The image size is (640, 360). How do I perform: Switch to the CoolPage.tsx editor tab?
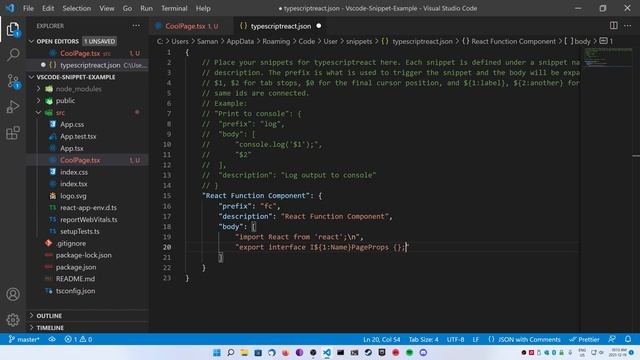[191, 26]
